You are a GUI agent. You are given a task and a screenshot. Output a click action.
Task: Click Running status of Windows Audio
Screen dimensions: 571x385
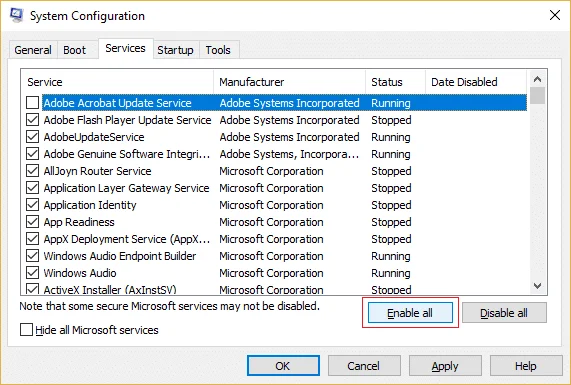(x=391, y=273)
